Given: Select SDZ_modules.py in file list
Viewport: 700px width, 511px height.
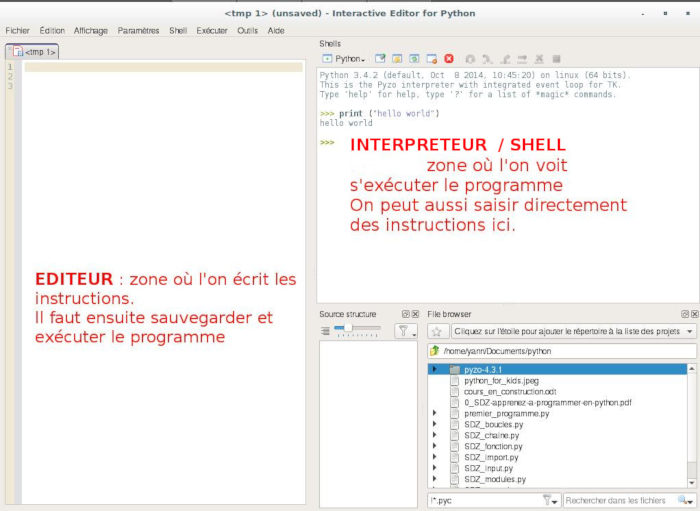Looking at the screenshot, I should 495,479.
